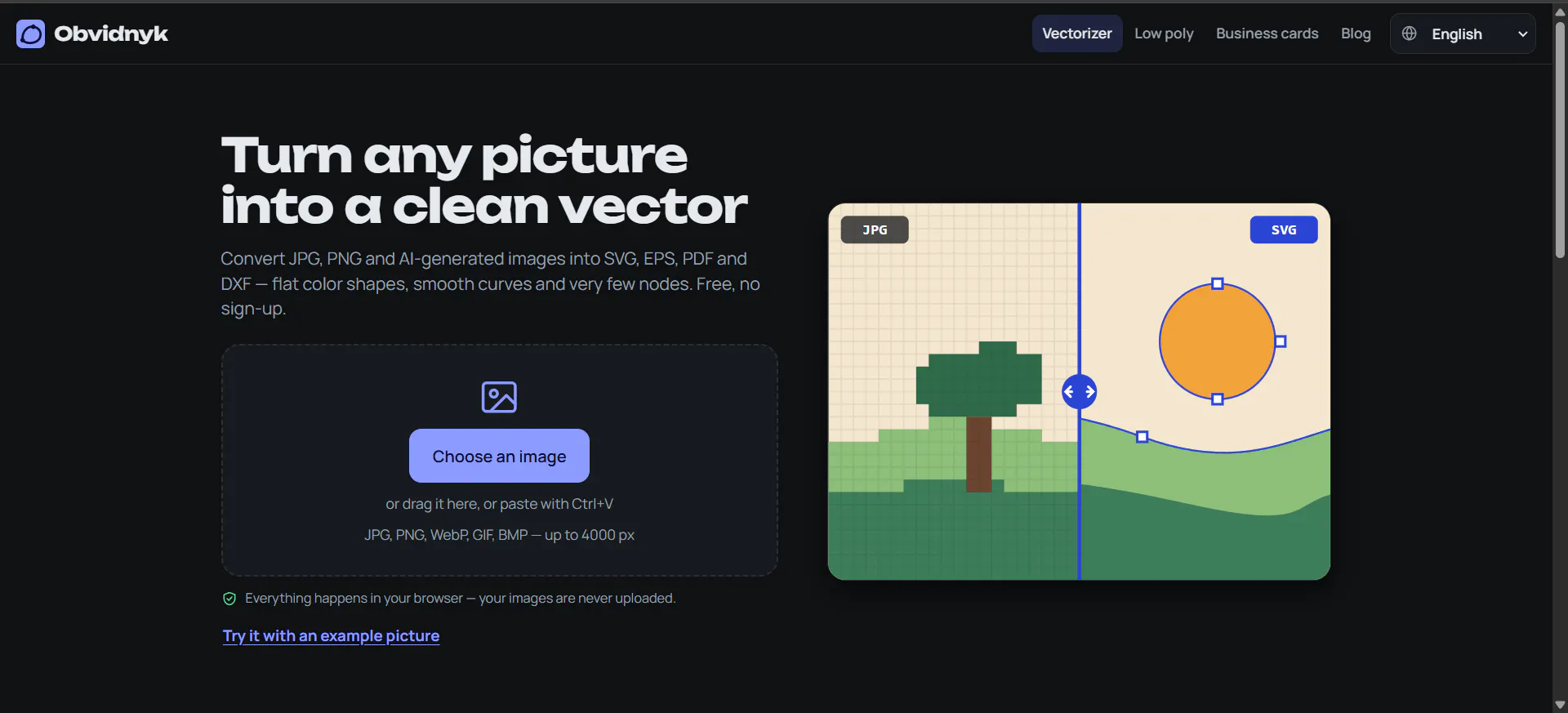Click the 'Convert JPG, PNG and AI-generated' paragraph

[491, 283]
